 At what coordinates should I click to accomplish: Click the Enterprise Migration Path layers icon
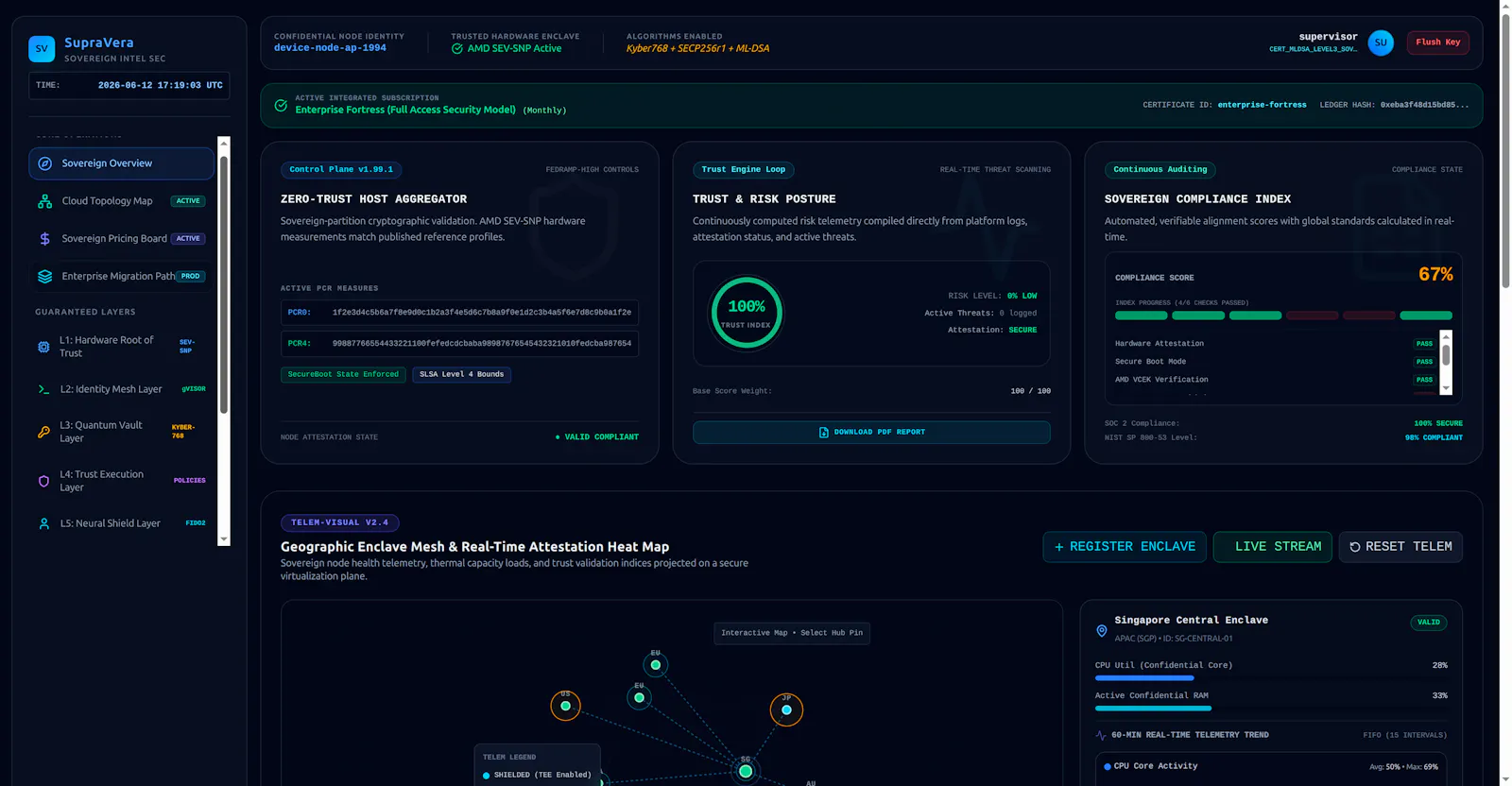click(x=44, y=277)
